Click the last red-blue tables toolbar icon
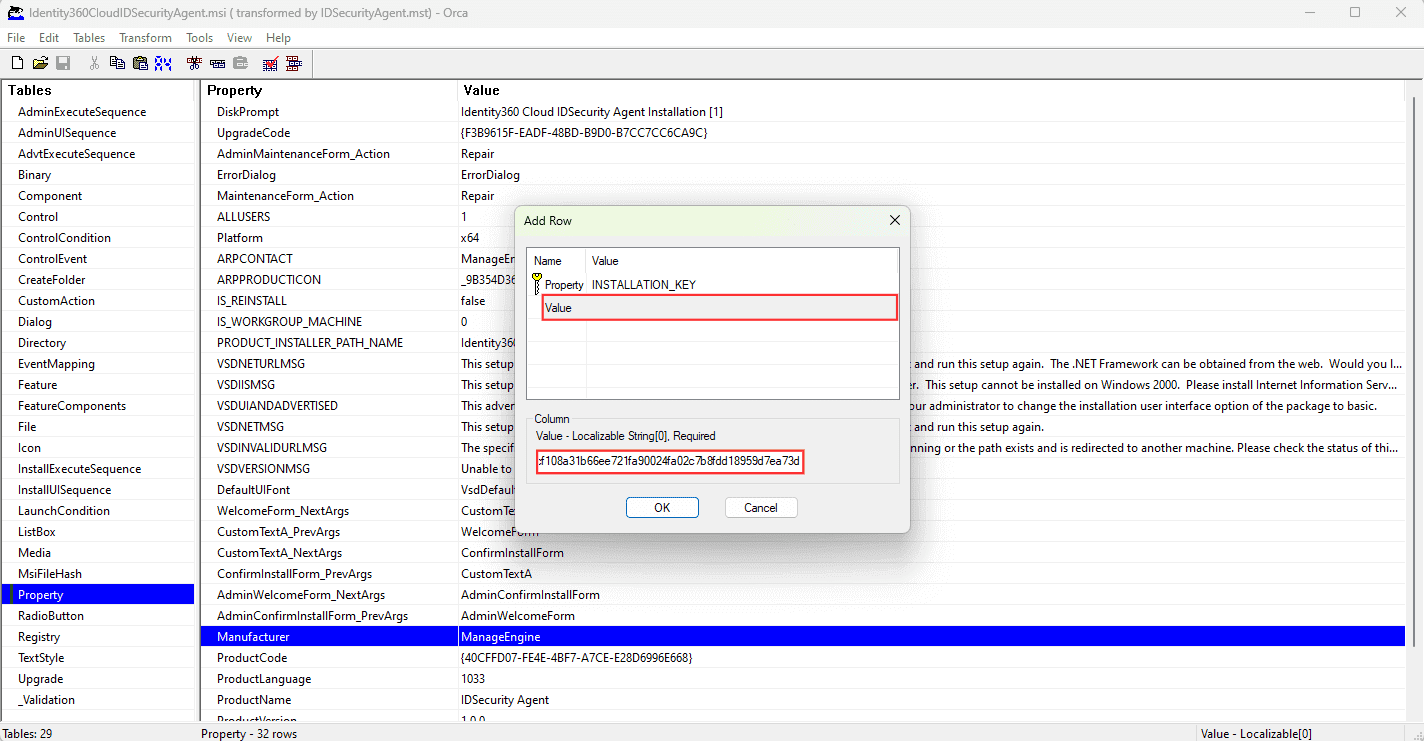The height and width of the screenshot is (741, 1424). (x=294, y=63)
